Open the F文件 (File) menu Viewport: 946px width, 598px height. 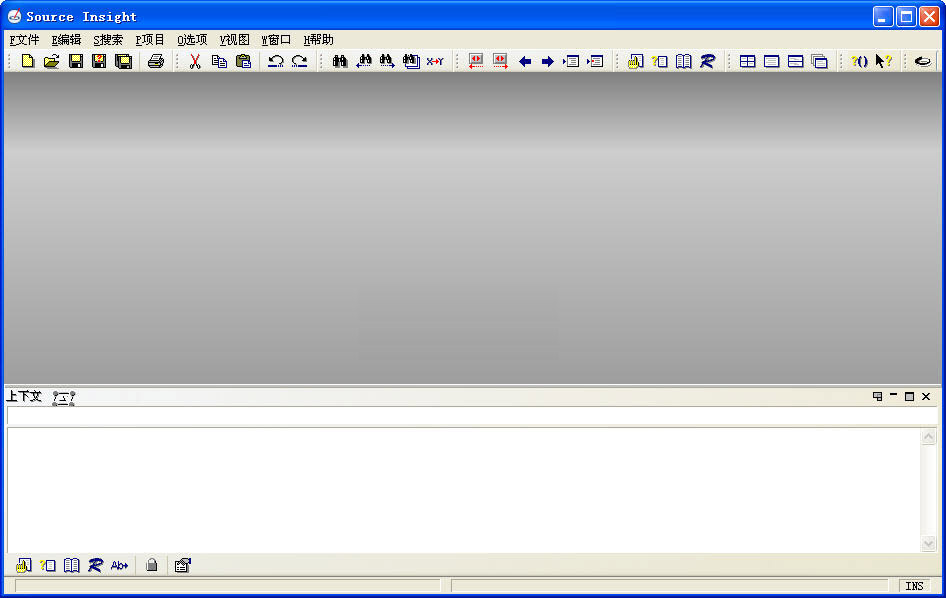click(24, 40)
